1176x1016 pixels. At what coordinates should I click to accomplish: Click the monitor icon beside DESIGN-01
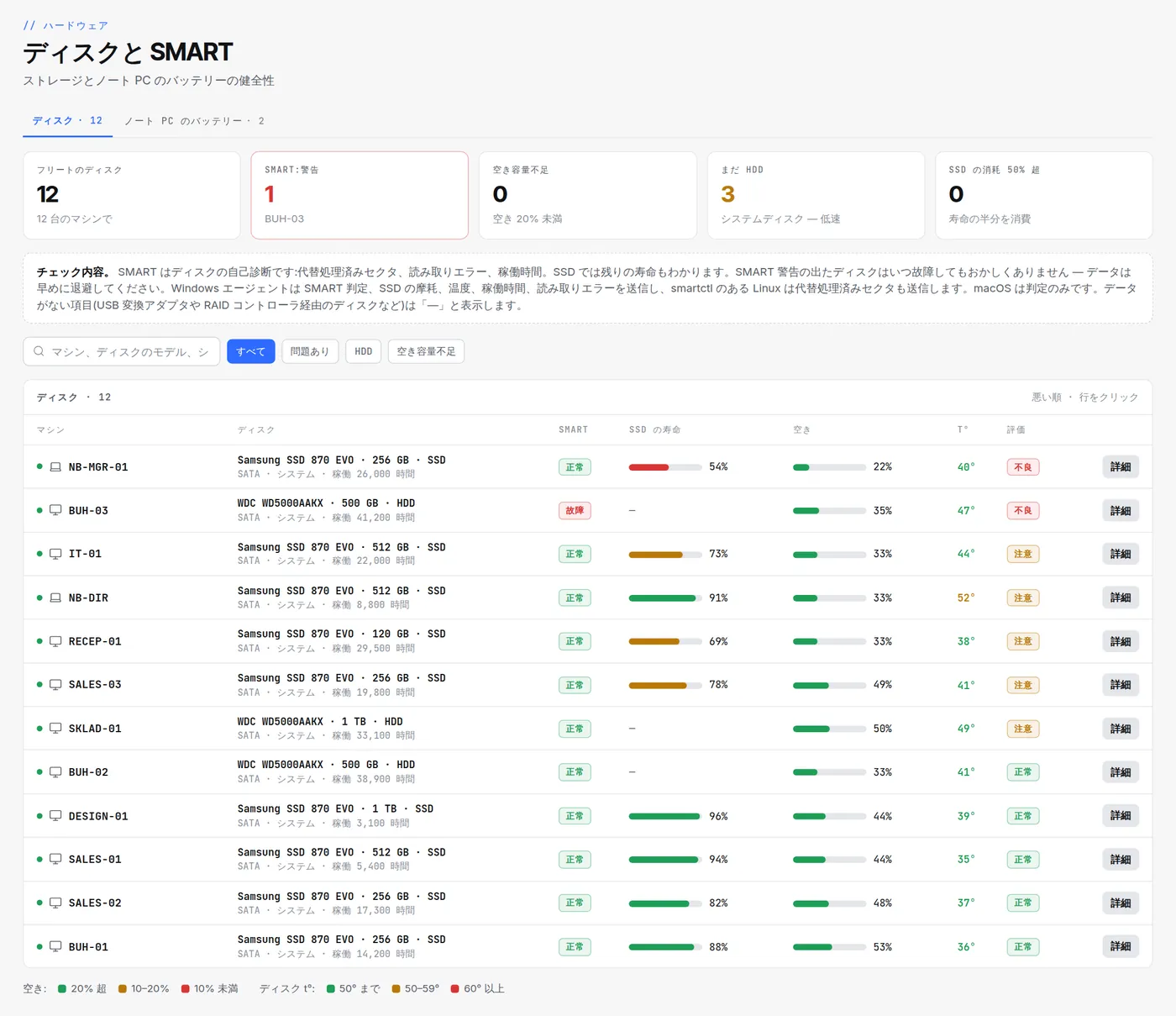[x=55, y=816]
